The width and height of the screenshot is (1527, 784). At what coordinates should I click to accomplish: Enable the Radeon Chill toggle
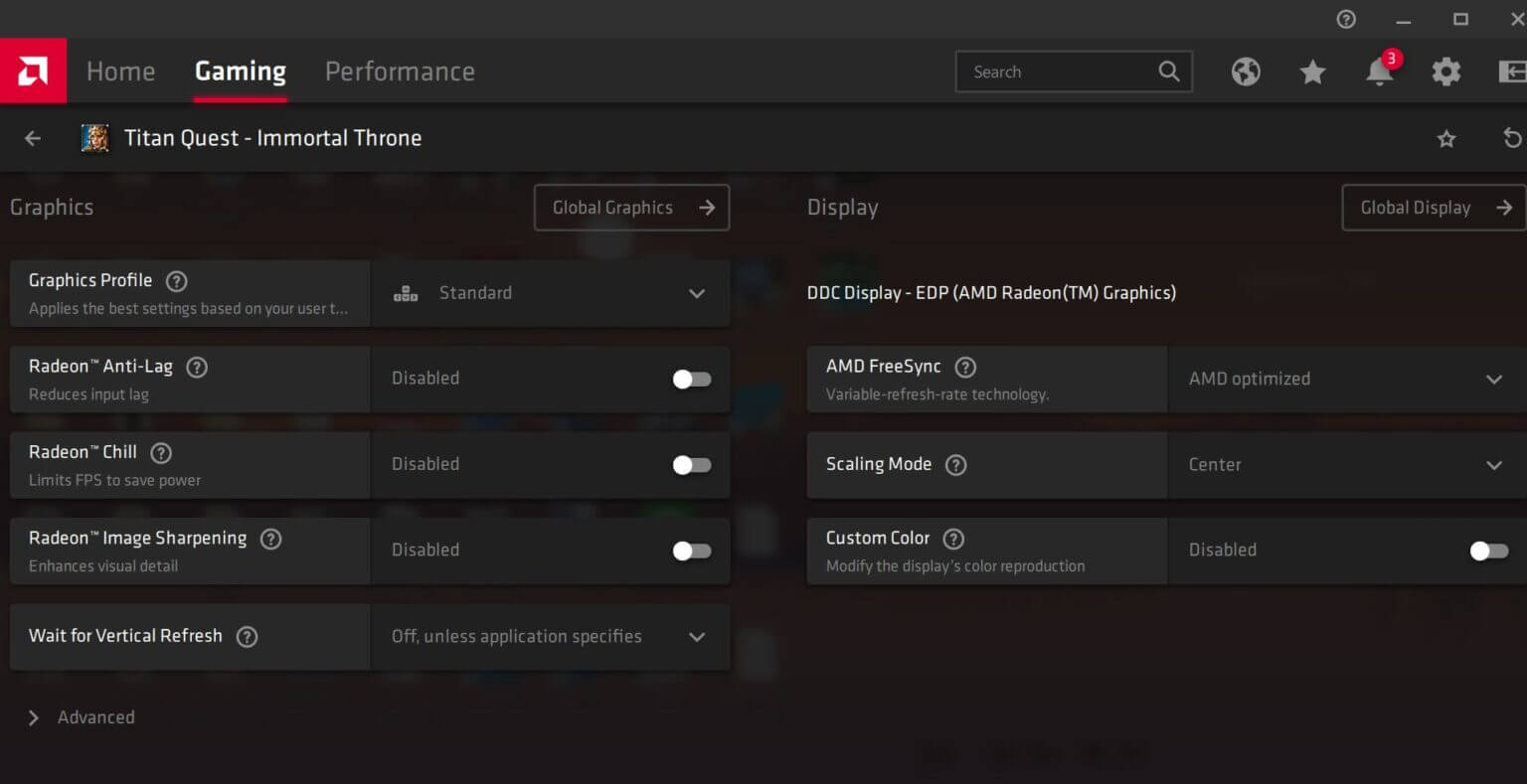[691, 464]
